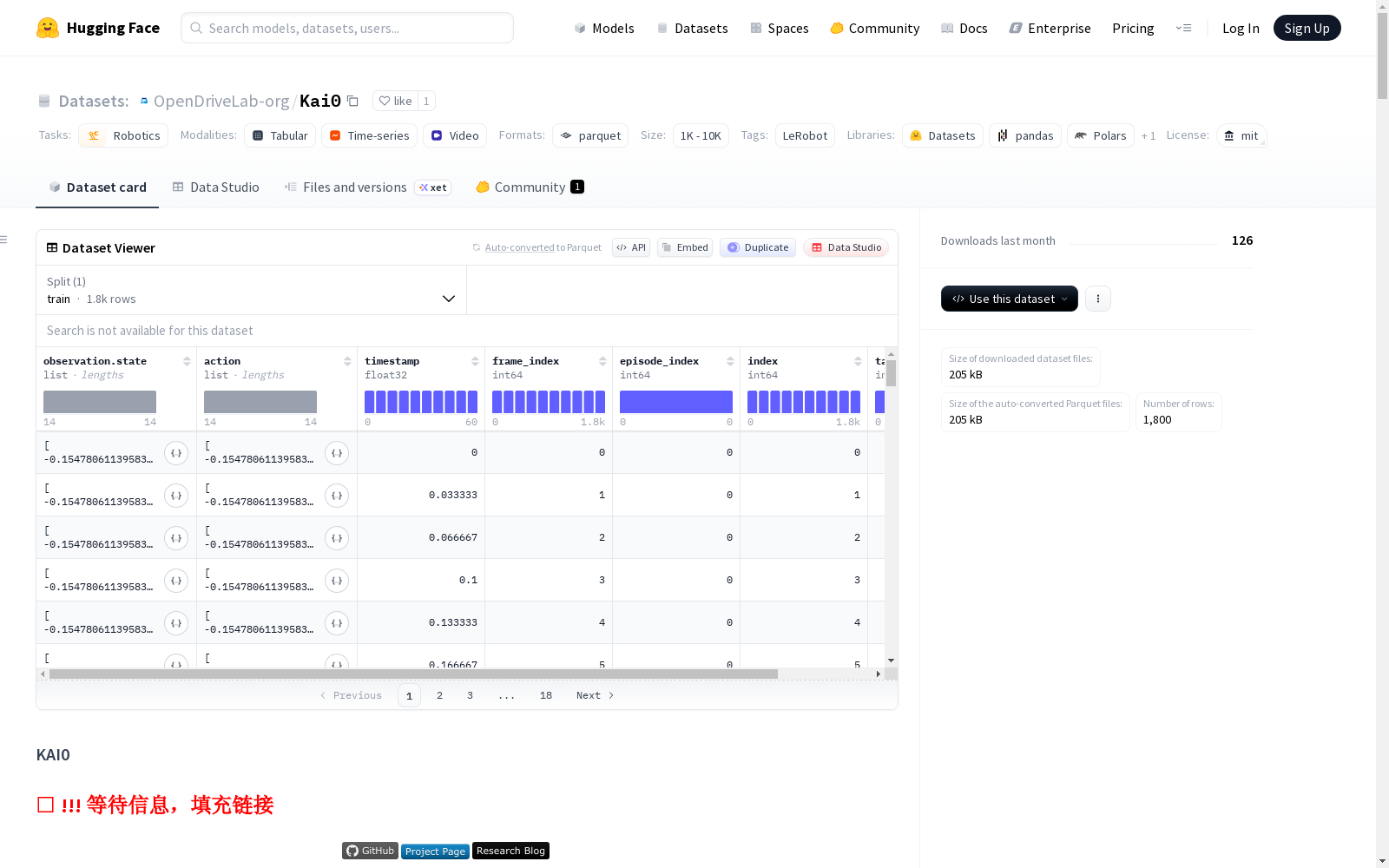Image resolution: width=1389 pixels, height=868 pixels.
Task: Sort by action column arrows
Action: coord(347,361)
